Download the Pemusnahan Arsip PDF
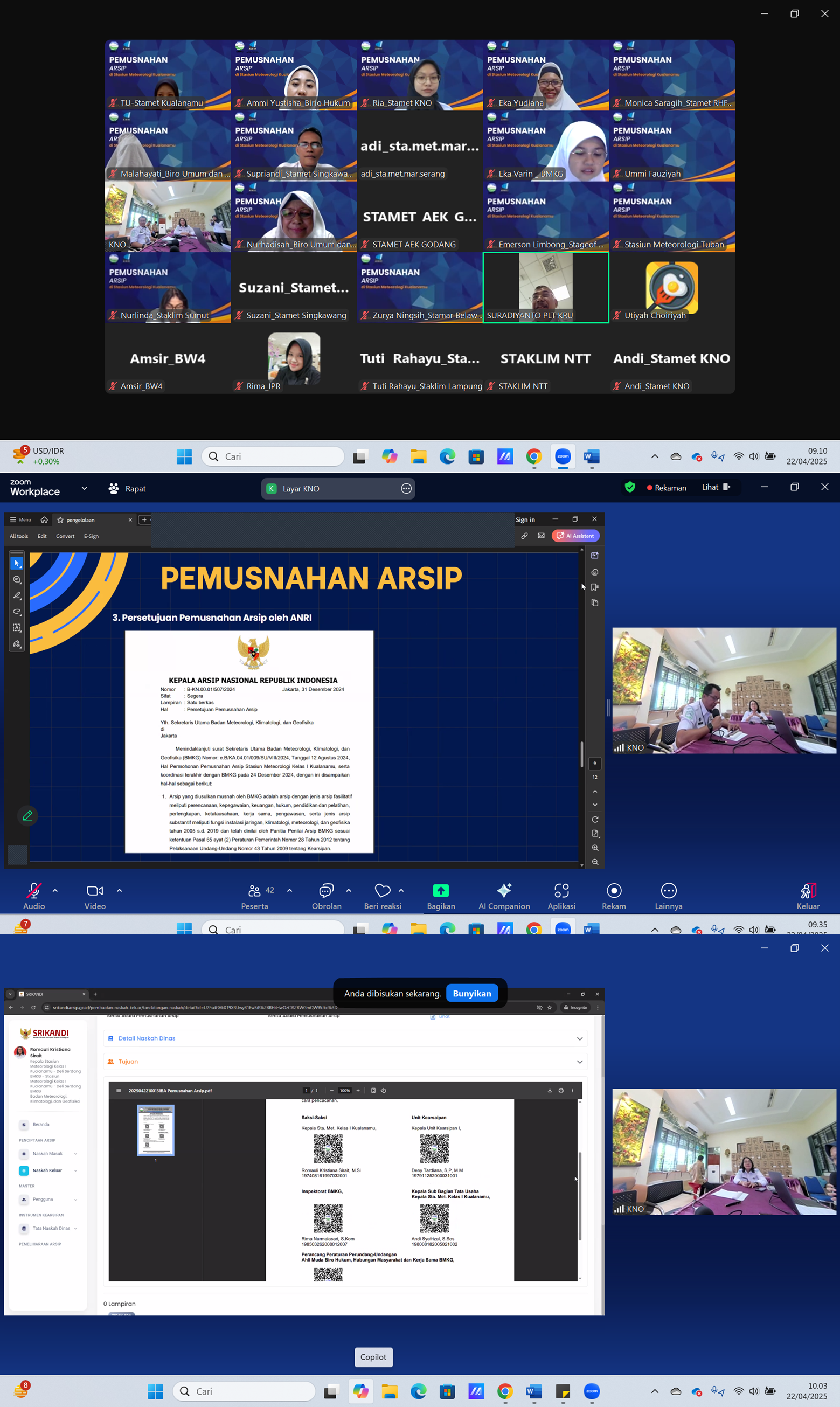This screenshot has width=840, height=1407. (x=550, y=1091)
